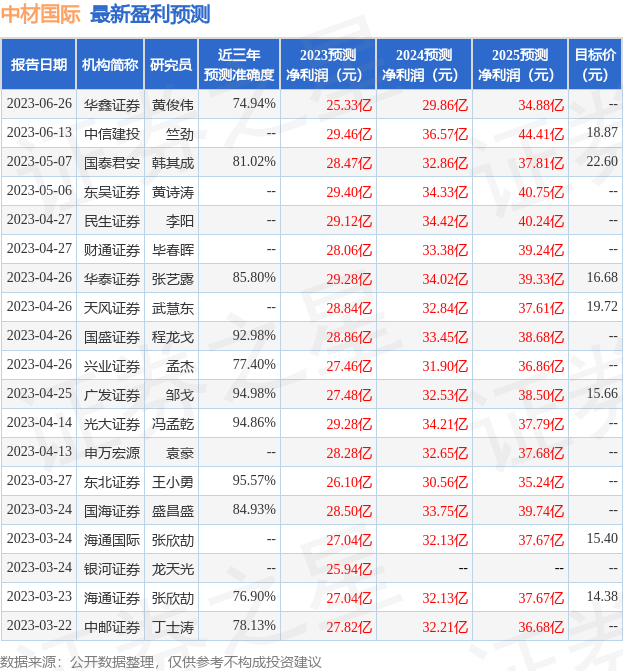Viewport: 623px width, 671px height.
Task: Click the 海通证券 institution cell
Action: 112,598
